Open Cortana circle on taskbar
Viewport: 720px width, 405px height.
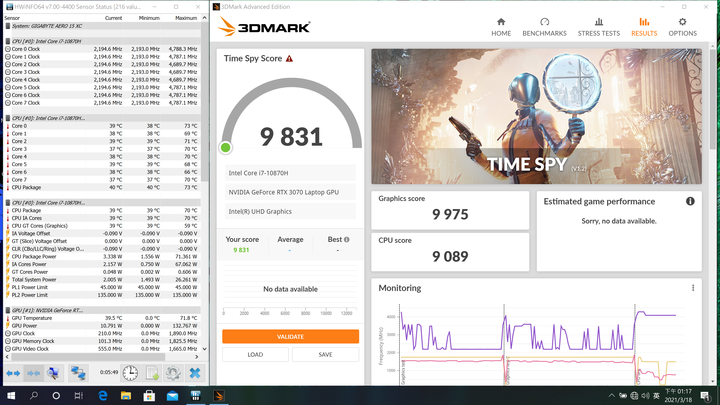coord(56,396)
